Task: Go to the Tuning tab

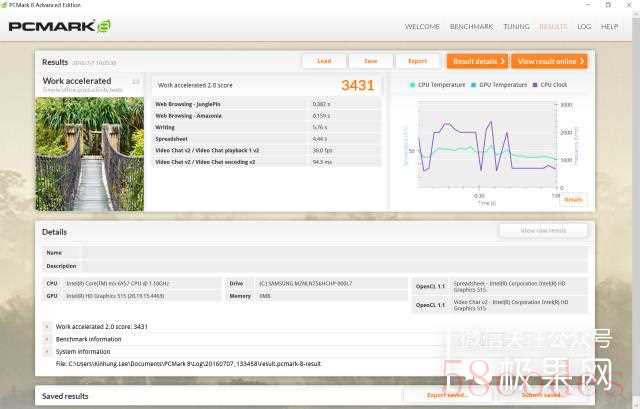Action: pyautogui.click(x=516, y=26)
